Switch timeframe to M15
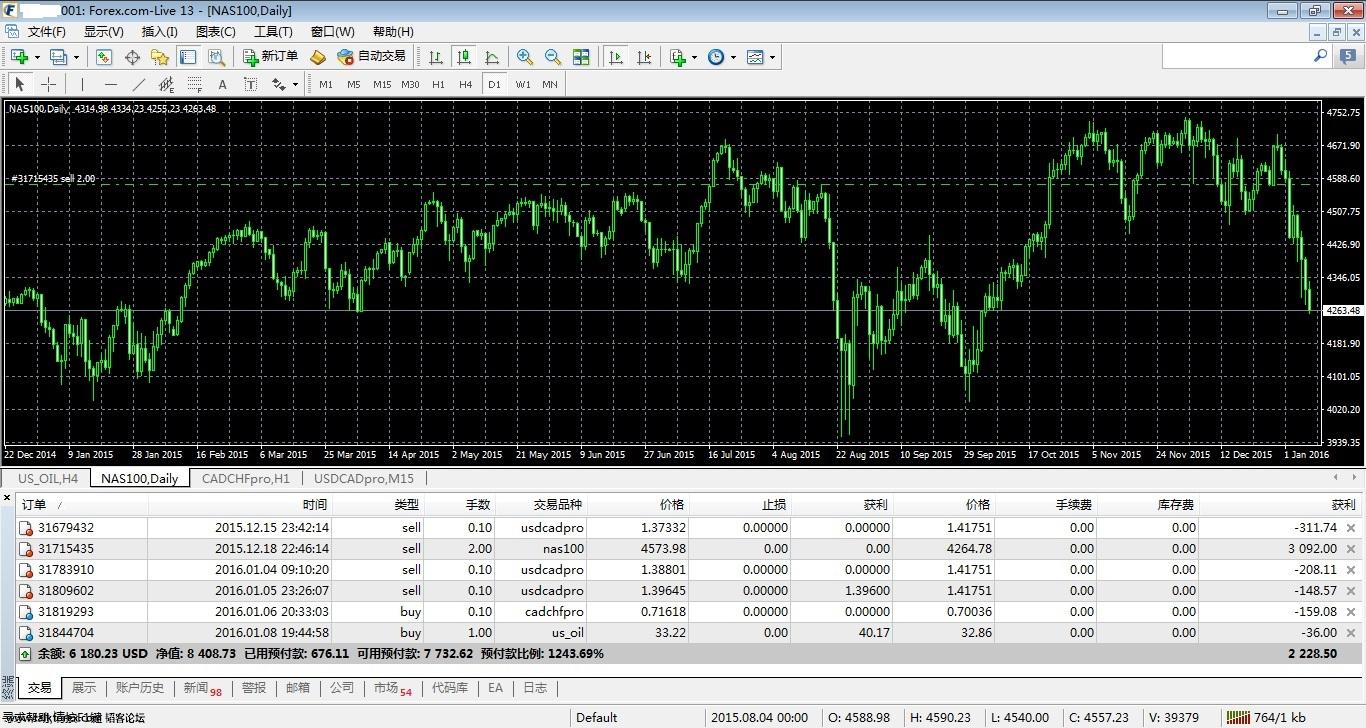The height and width of the screenshot is (728, 1366). pyautogui.click(x=382, y=84)
